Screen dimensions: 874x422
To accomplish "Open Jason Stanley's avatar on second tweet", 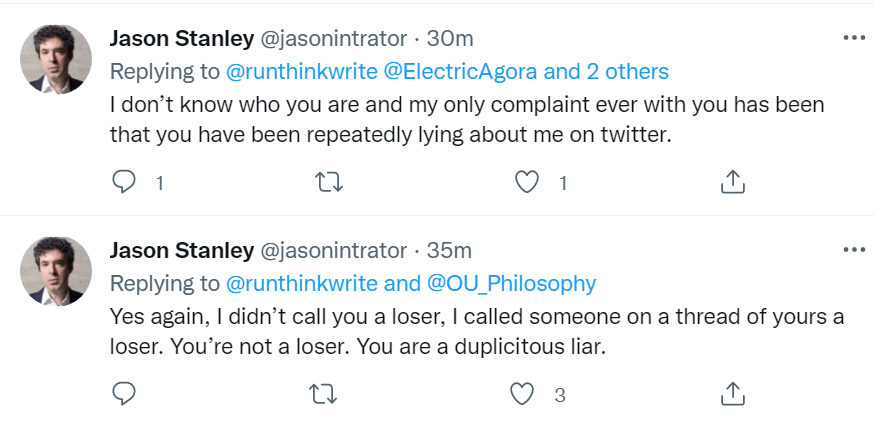I will point(56,270).
